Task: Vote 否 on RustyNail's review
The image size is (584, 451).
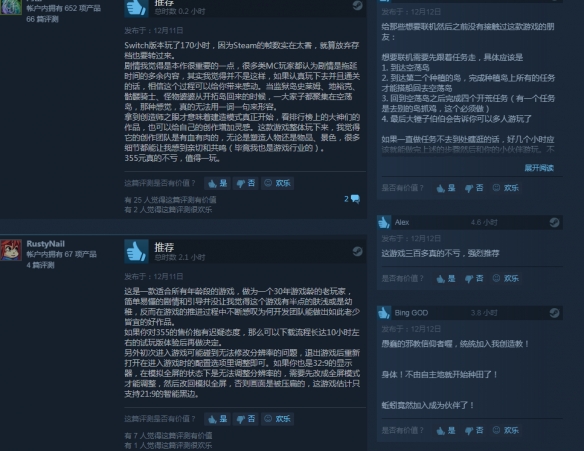Action: tap(246, 419)
